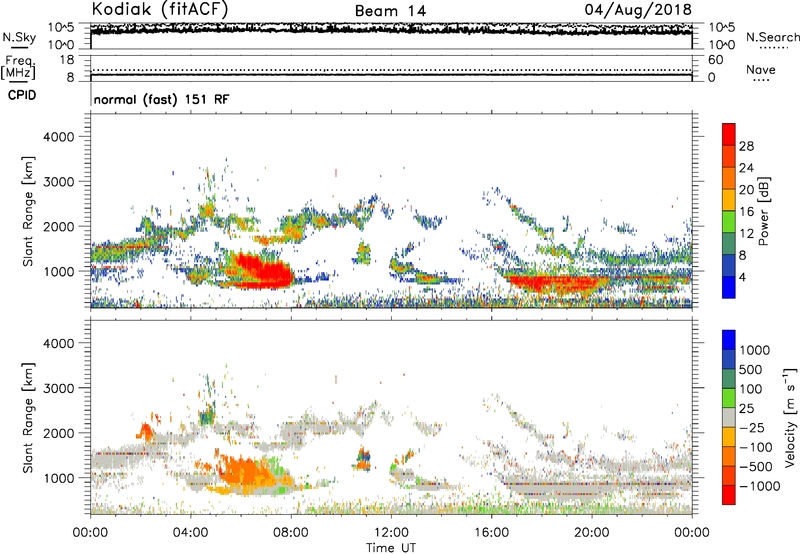
Task: Click the "N.Search" legend label
Action: [772, 37]
